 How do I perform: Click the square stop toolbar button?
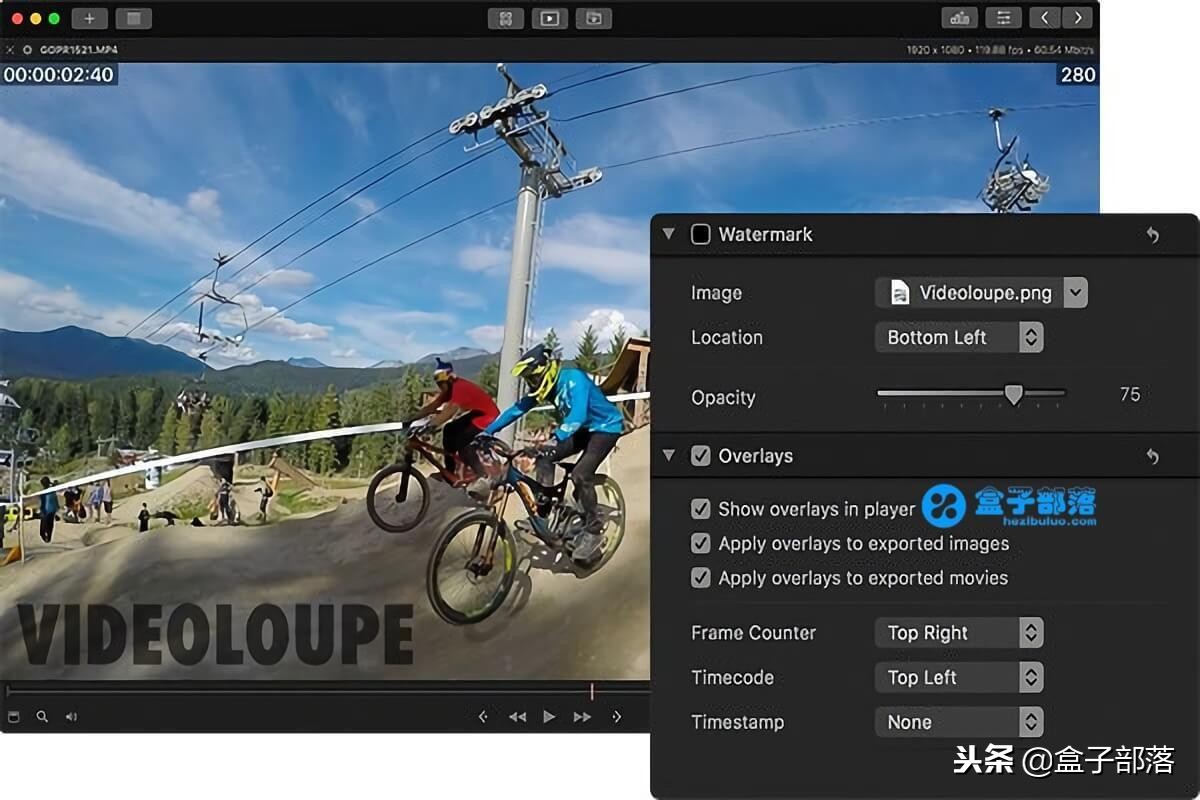pyautogui.click(x=134, y=18)
